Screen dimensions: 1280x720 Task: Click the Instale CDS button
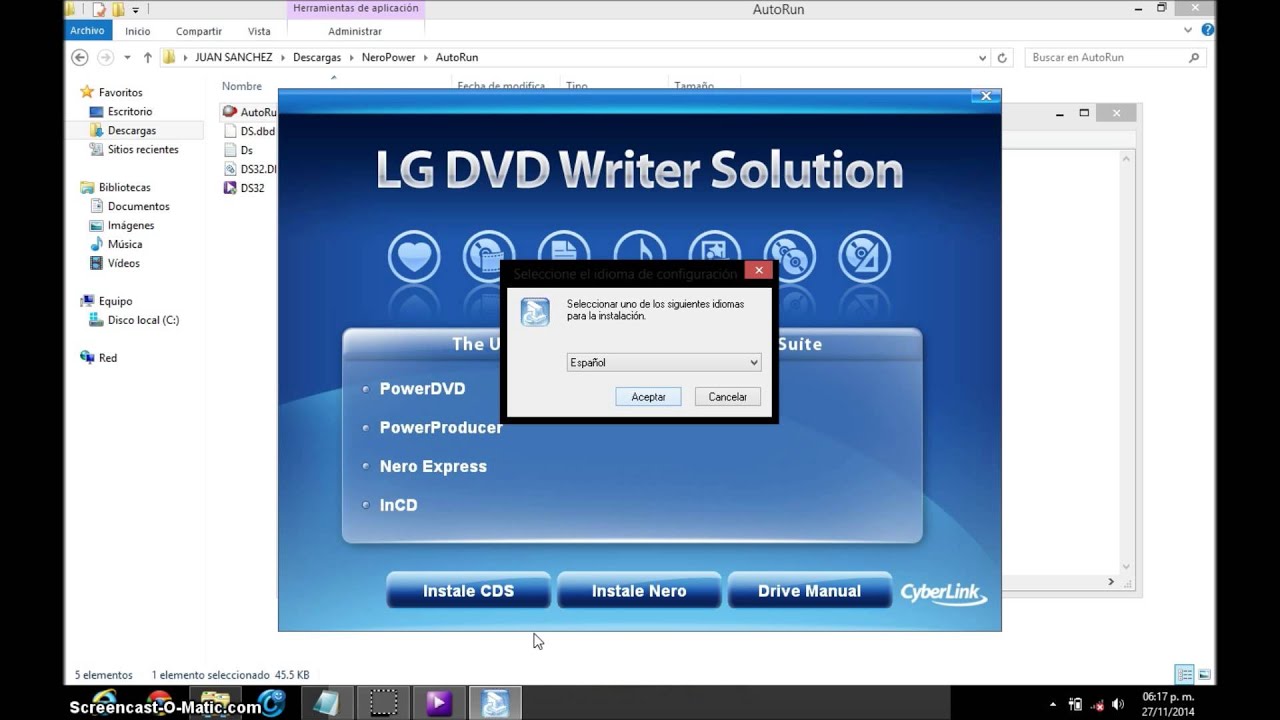point(468,591)
